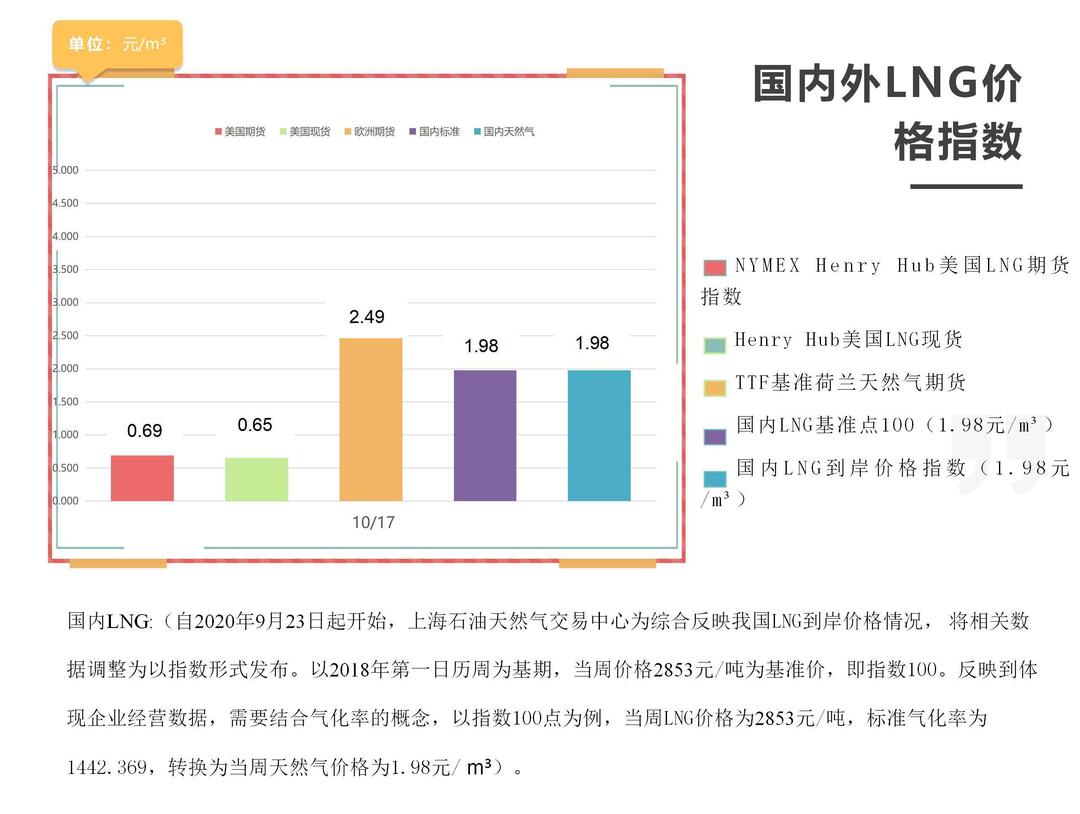Click the 10/17 date axis label
Screen dimensions: 1080x814
coord(373,523)
